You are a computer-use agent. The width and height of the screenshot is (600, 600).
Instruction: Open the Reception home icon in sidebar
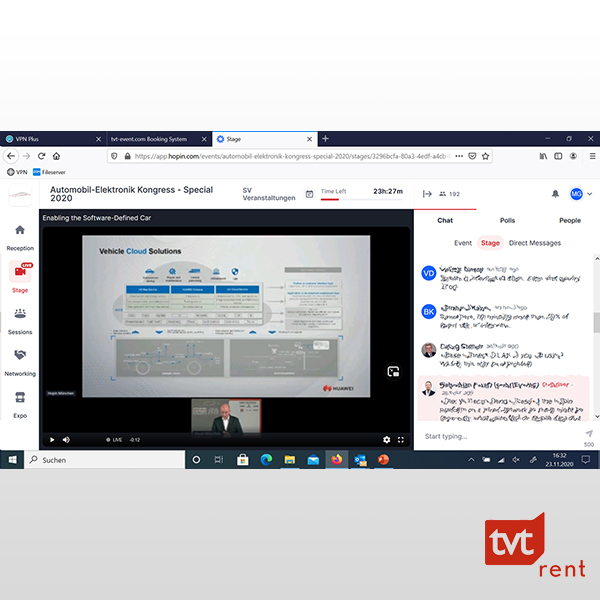(x=20, y=230)
